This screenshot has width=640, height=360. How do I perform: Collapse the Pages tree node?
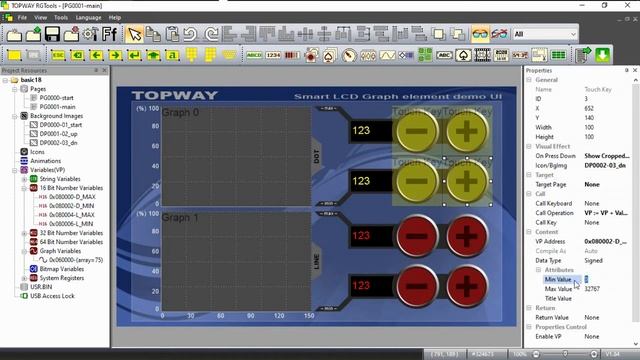(15, 89)
